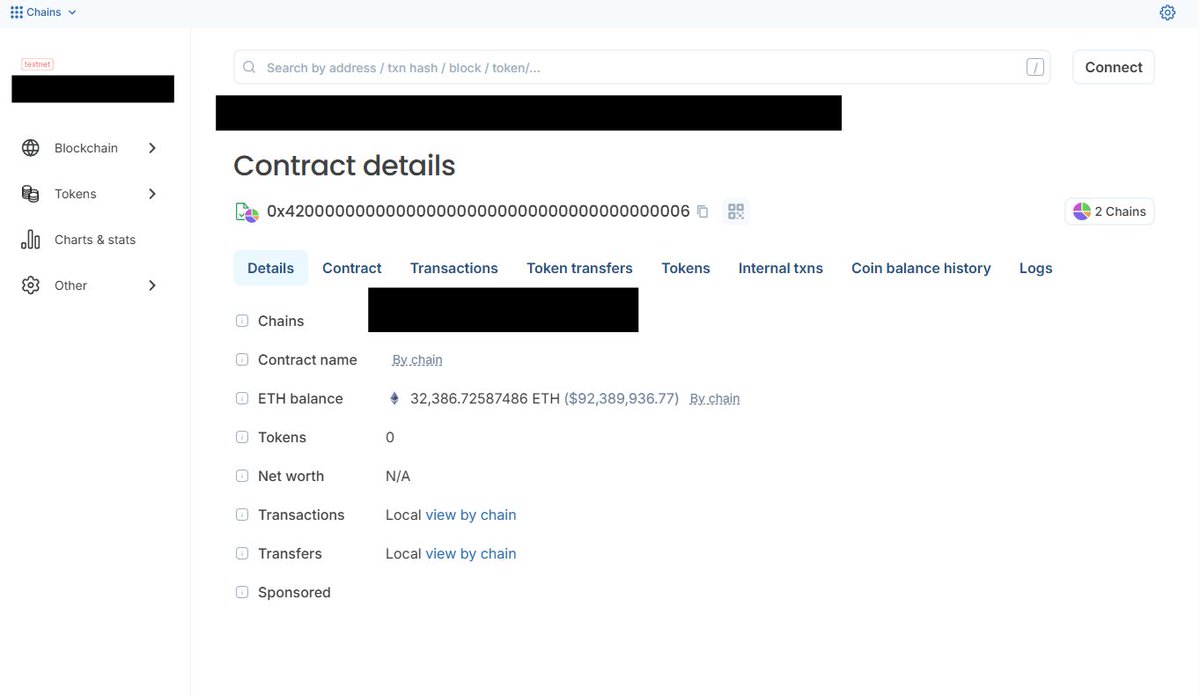Click the testnet badge
Image resolution: width=1200 pixels, height=696 pixels.
pos(37,64)
